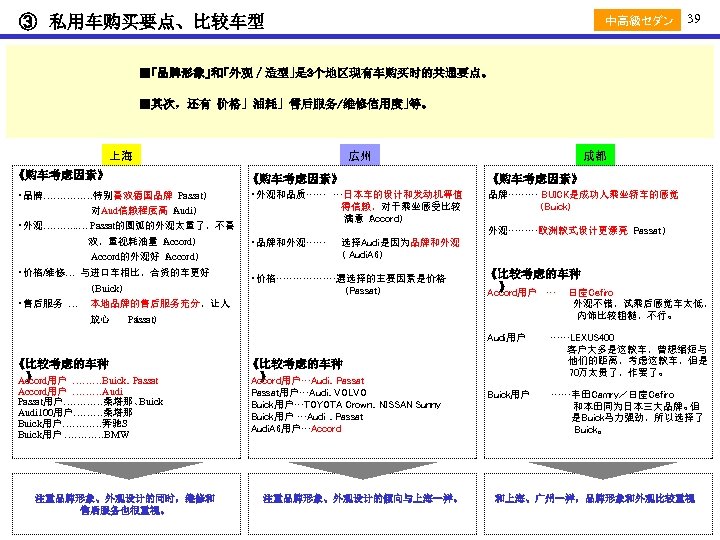The width and height of the screenshot is (720, 540).
Task: Click Guangzhou row with 'TOYOTA Crown, NISSAN Sunny'
Action: tap(346, 405)
